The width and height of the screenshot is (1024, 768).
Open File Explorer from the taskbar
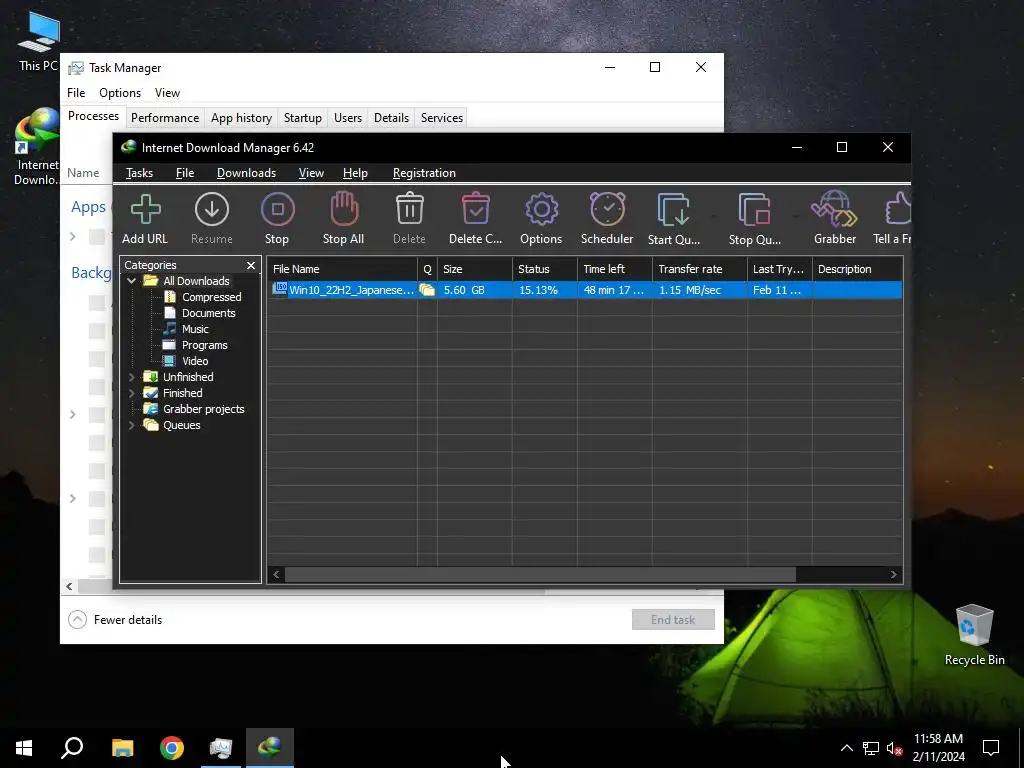coord(123,748)
